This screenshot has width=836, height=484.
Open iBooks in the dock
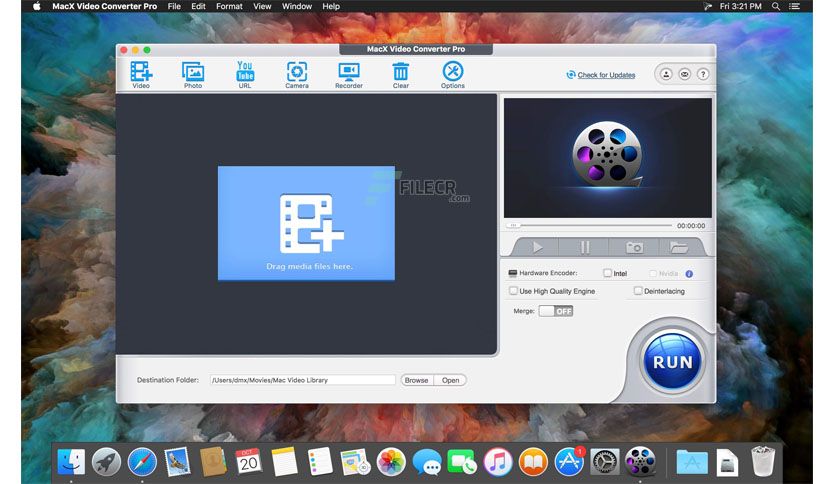533,462
